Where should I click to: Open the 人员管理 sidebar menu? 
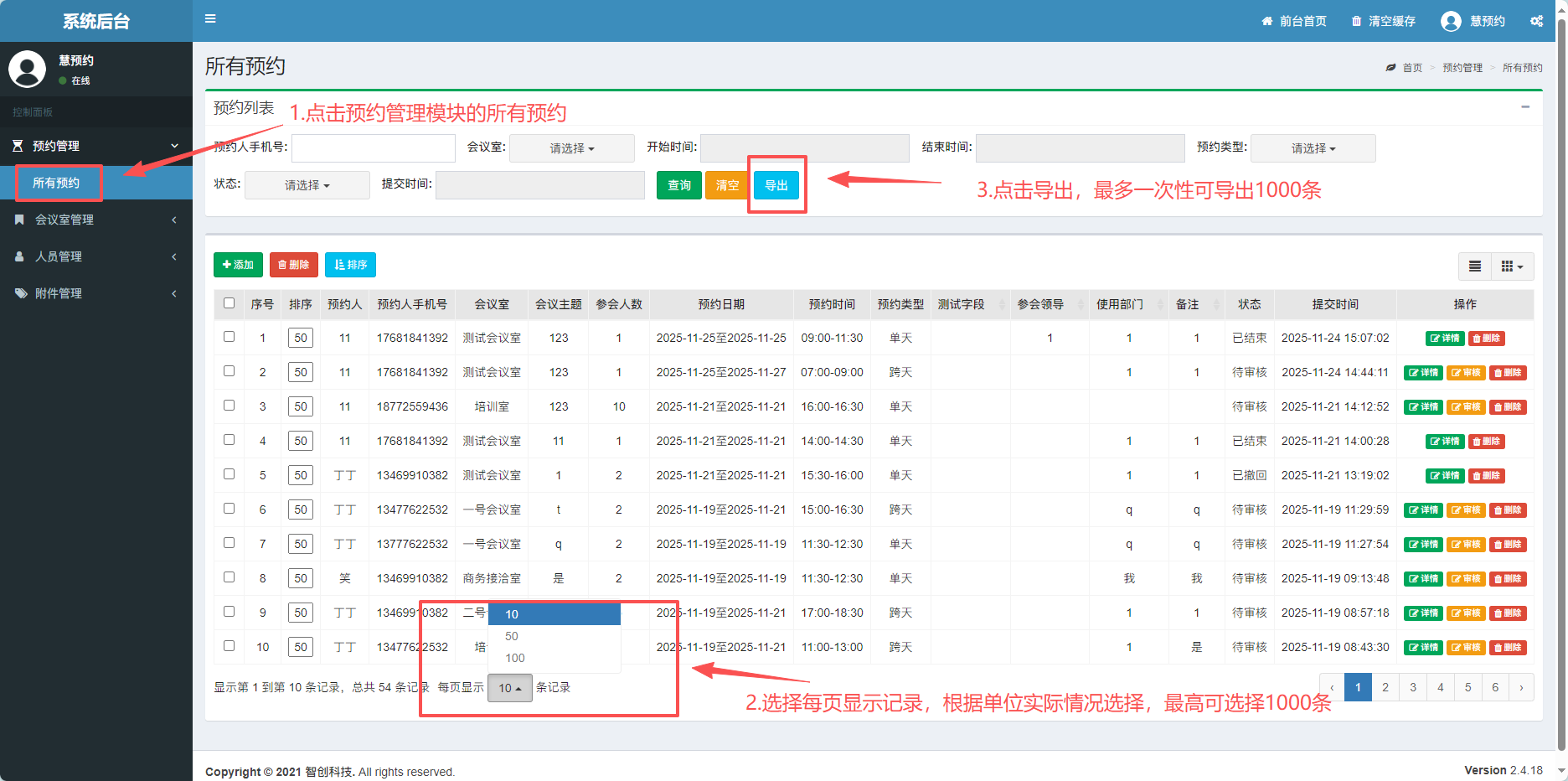click(x=96, y=256)
